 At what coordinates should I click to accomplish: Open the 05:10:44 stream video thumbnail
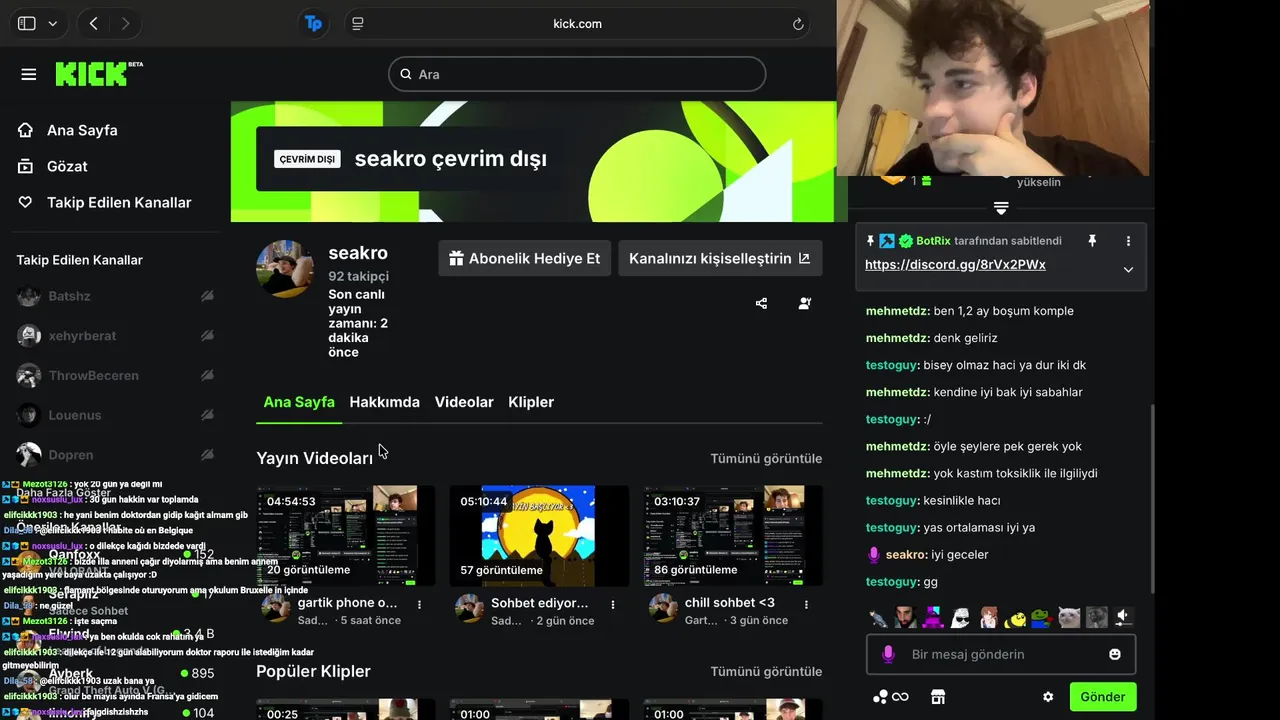click(x=539, y=536)
